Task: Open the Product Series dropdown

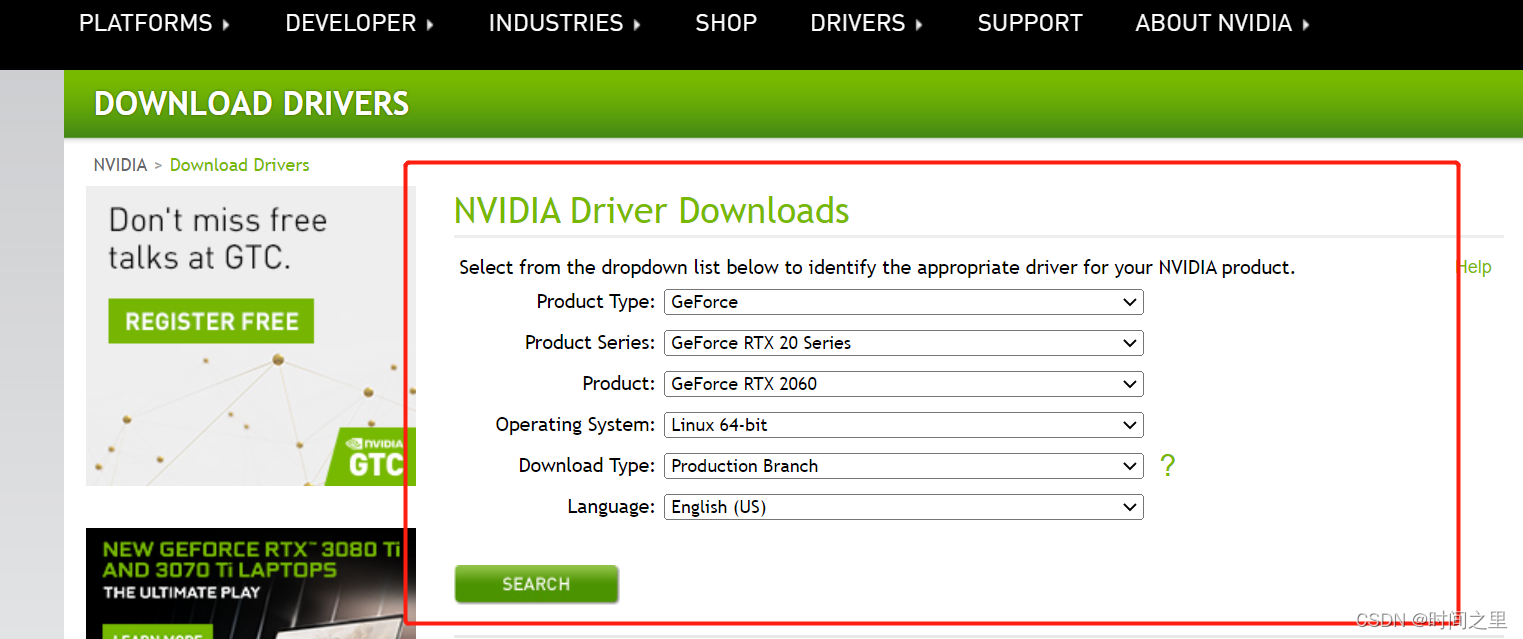Action: 903,343
